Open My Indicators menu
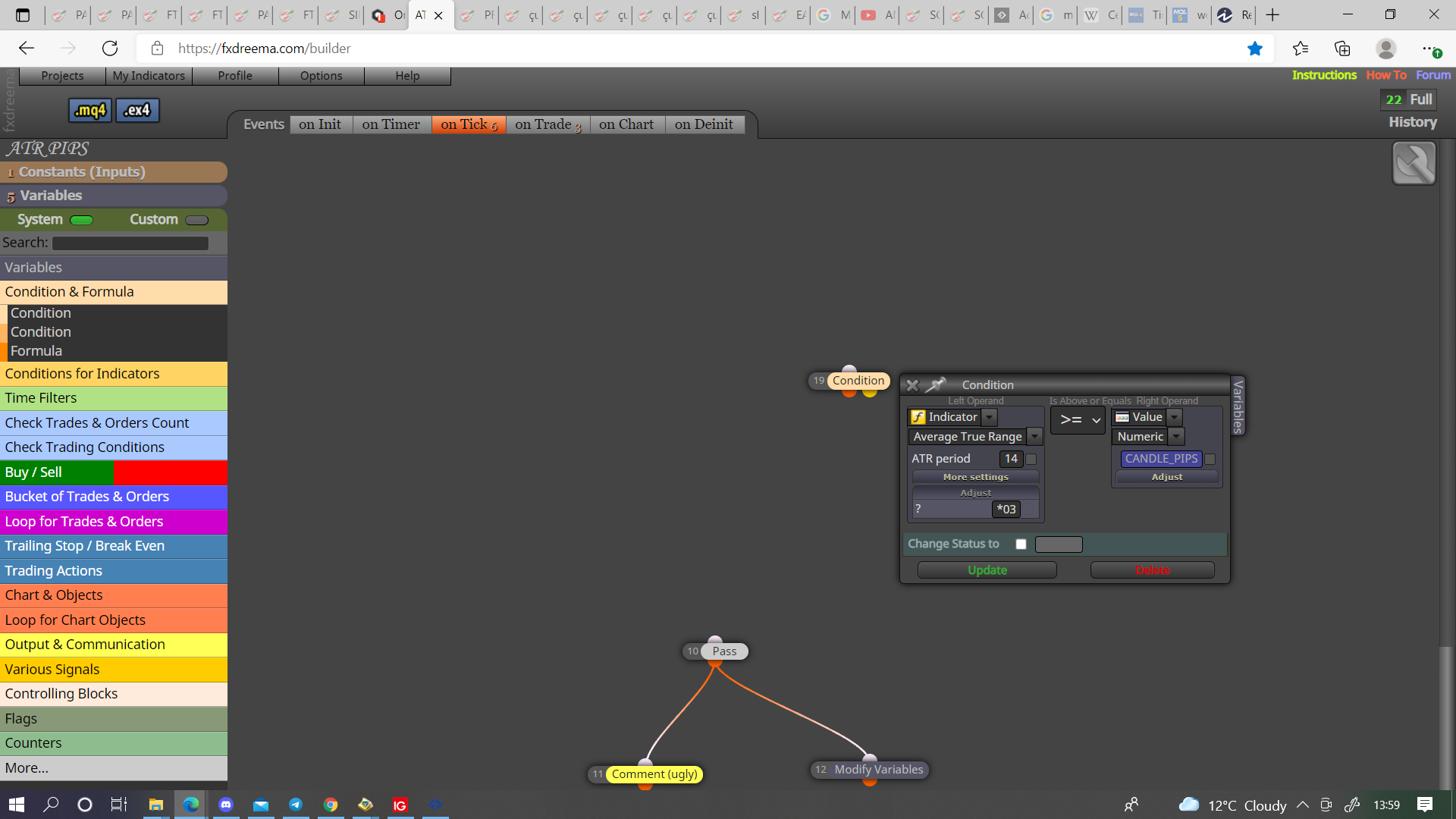The image size is (1456, 819). pos(149,76)
